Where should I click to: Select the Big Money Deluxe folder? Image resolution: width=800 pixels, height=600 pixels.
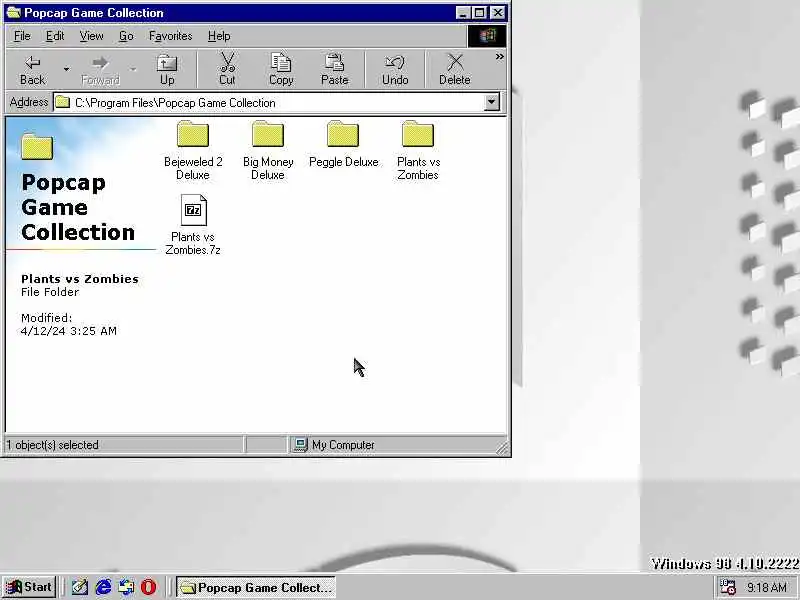coord(268,151)
